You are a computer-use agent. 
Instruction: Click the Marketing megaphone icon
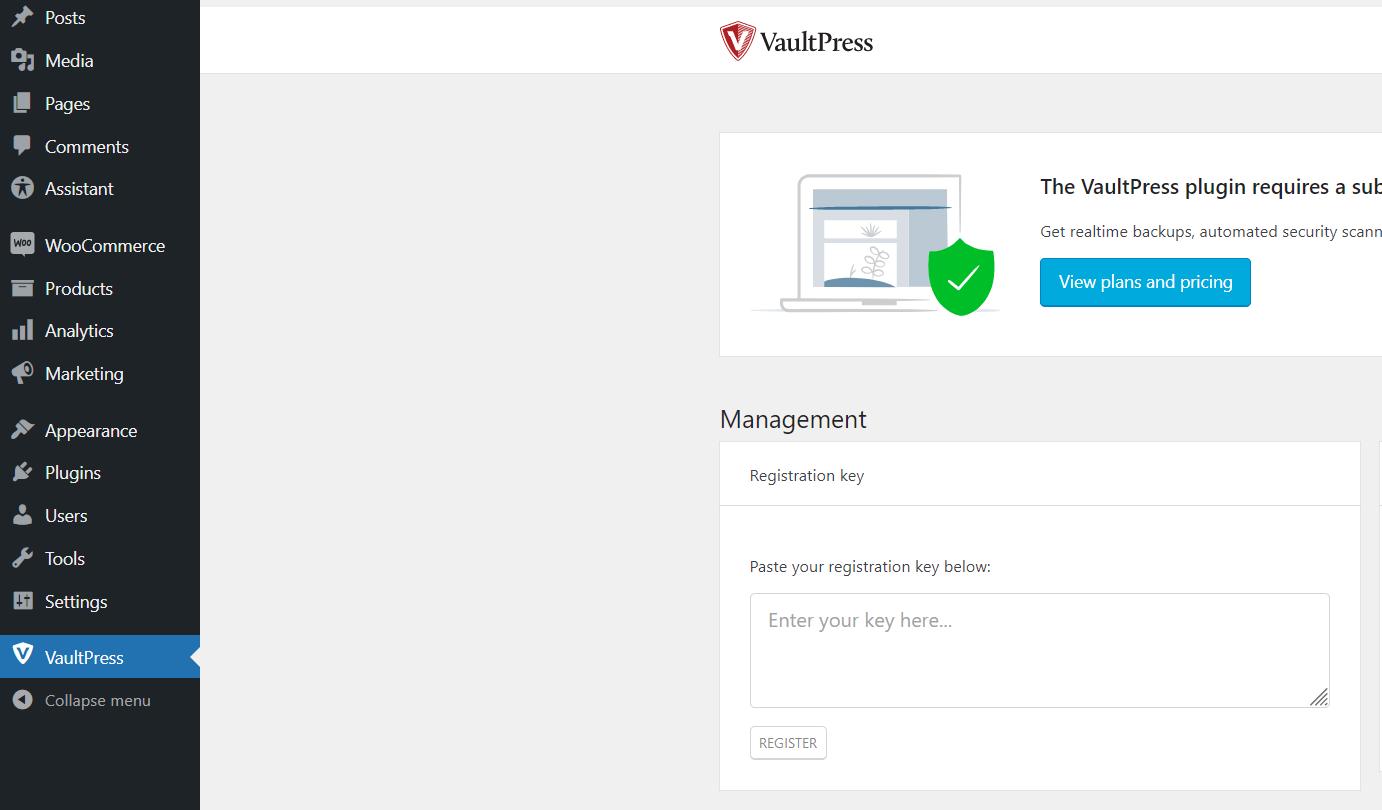pyautogui.click(x=22, y=374)
